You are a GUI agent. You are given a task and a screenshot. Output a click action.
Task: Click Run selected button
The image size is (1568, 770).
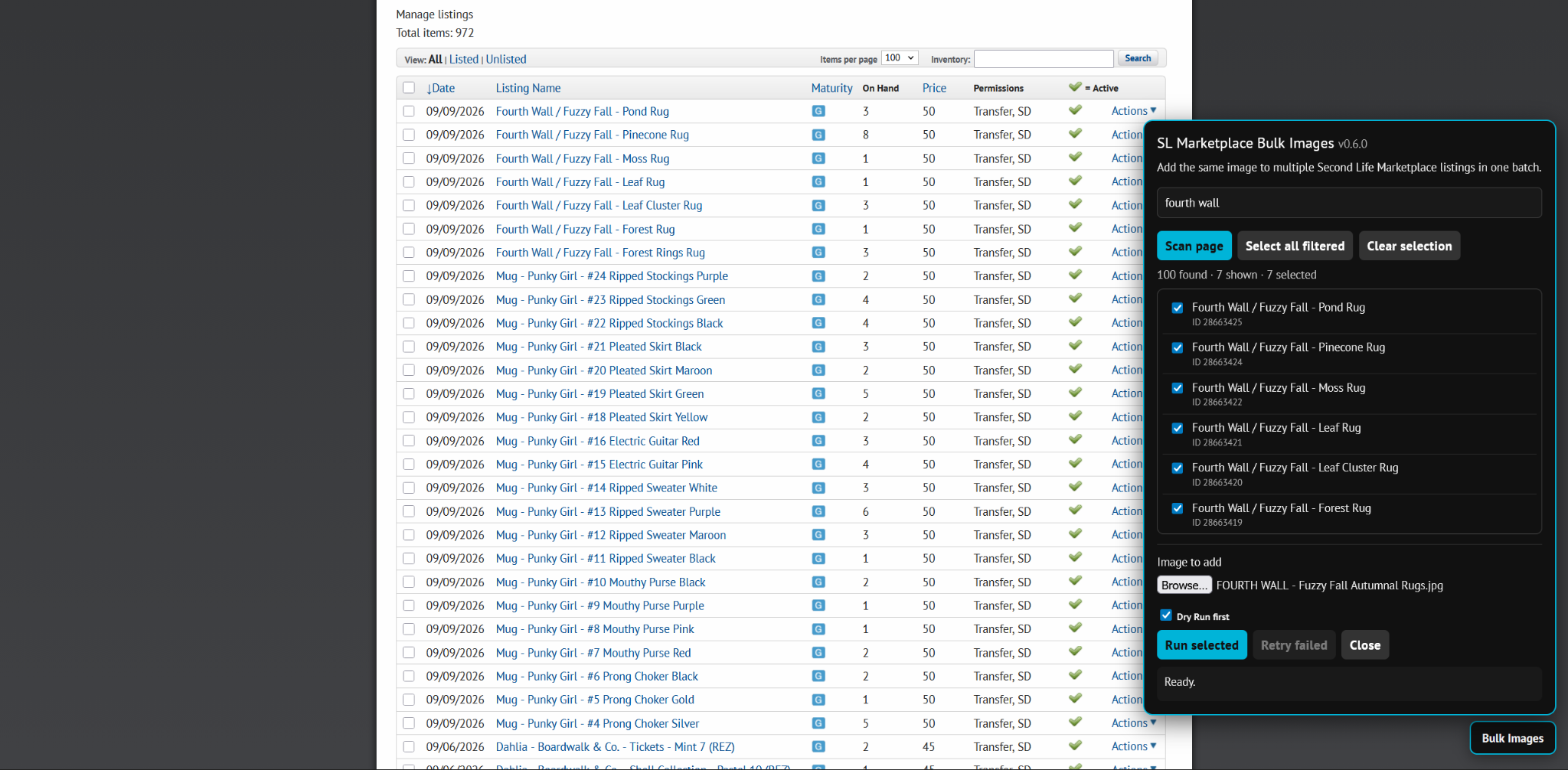point(1201,645)
